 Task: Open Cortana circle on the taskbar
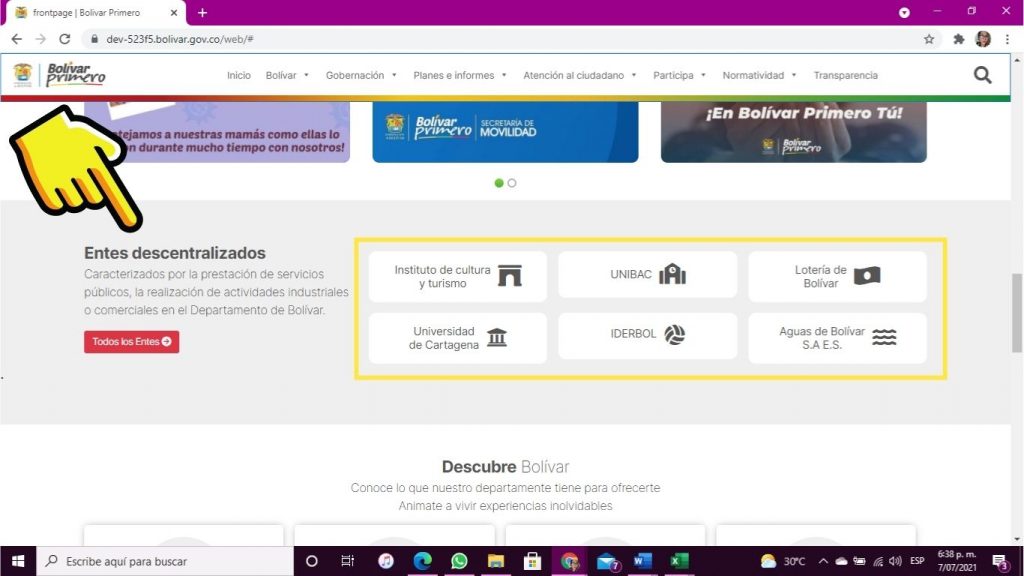312,561
